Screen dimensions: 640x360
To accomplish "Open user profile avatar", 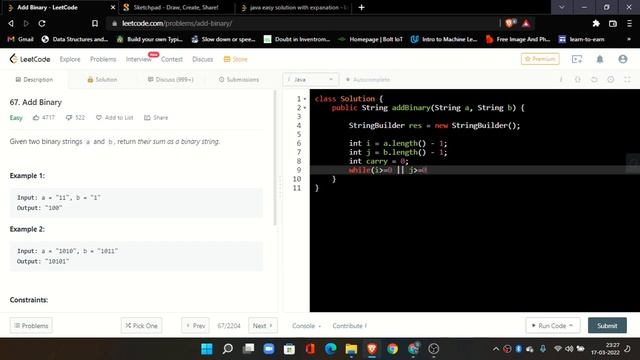I will tap(622, 59).
